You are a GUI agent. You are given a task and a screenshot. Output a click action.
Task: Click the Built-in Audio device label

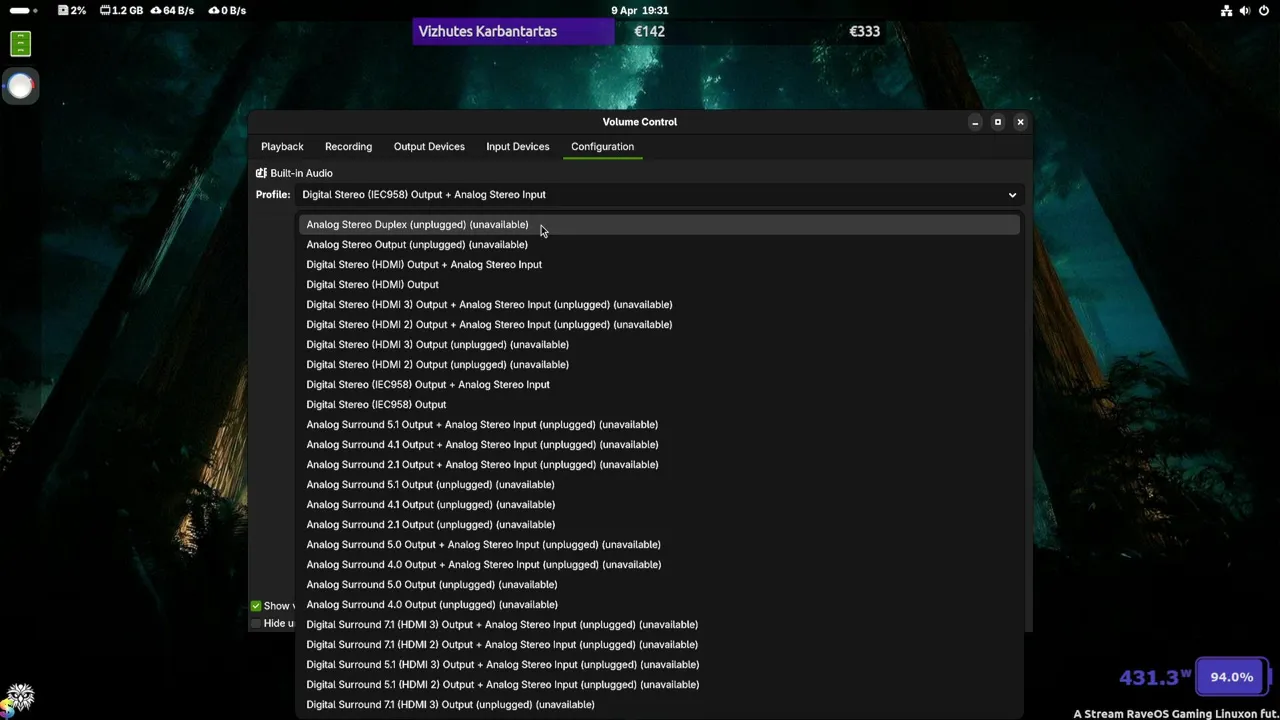(x=301, y=173)
